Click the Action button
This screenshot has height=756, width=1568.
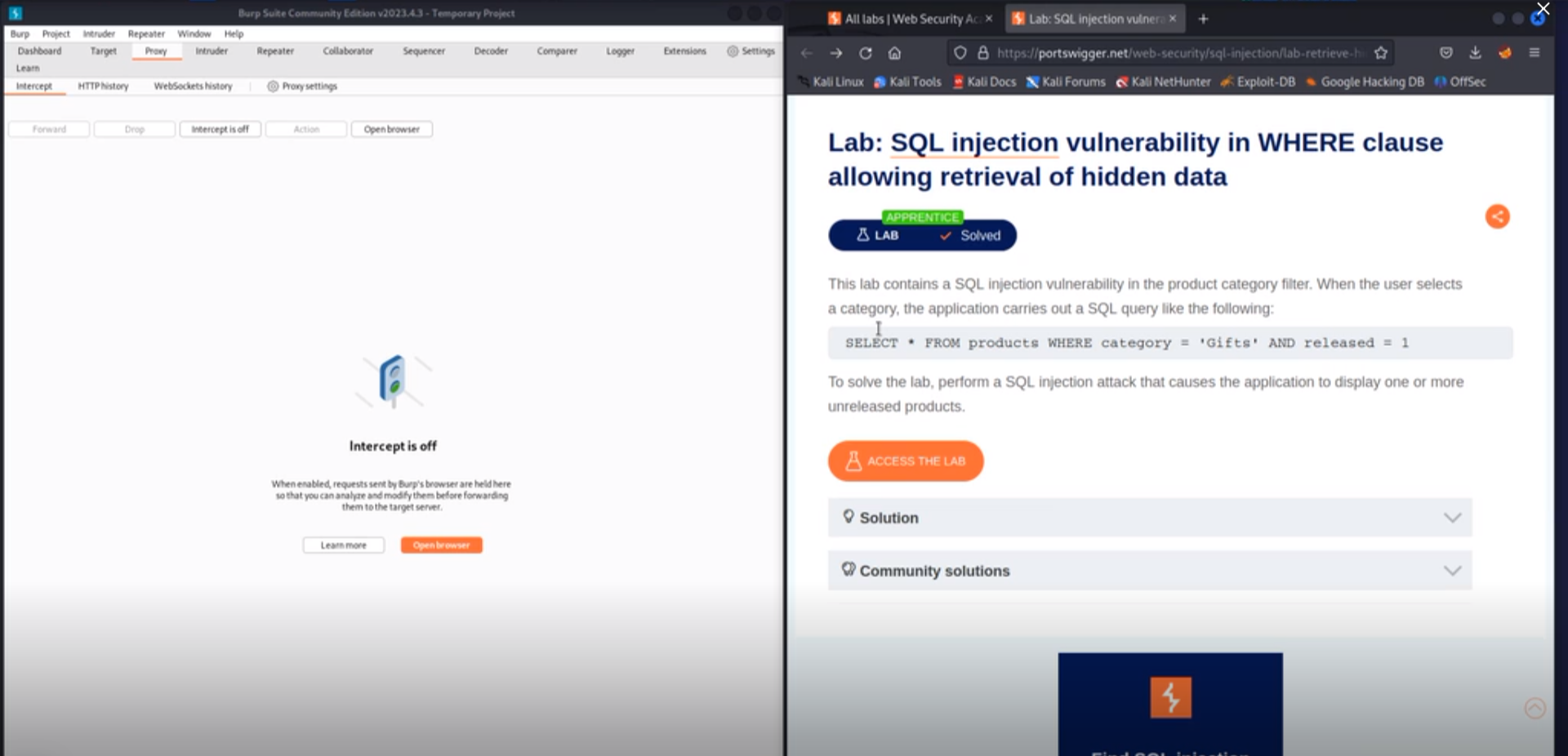(x=306, y=129)
